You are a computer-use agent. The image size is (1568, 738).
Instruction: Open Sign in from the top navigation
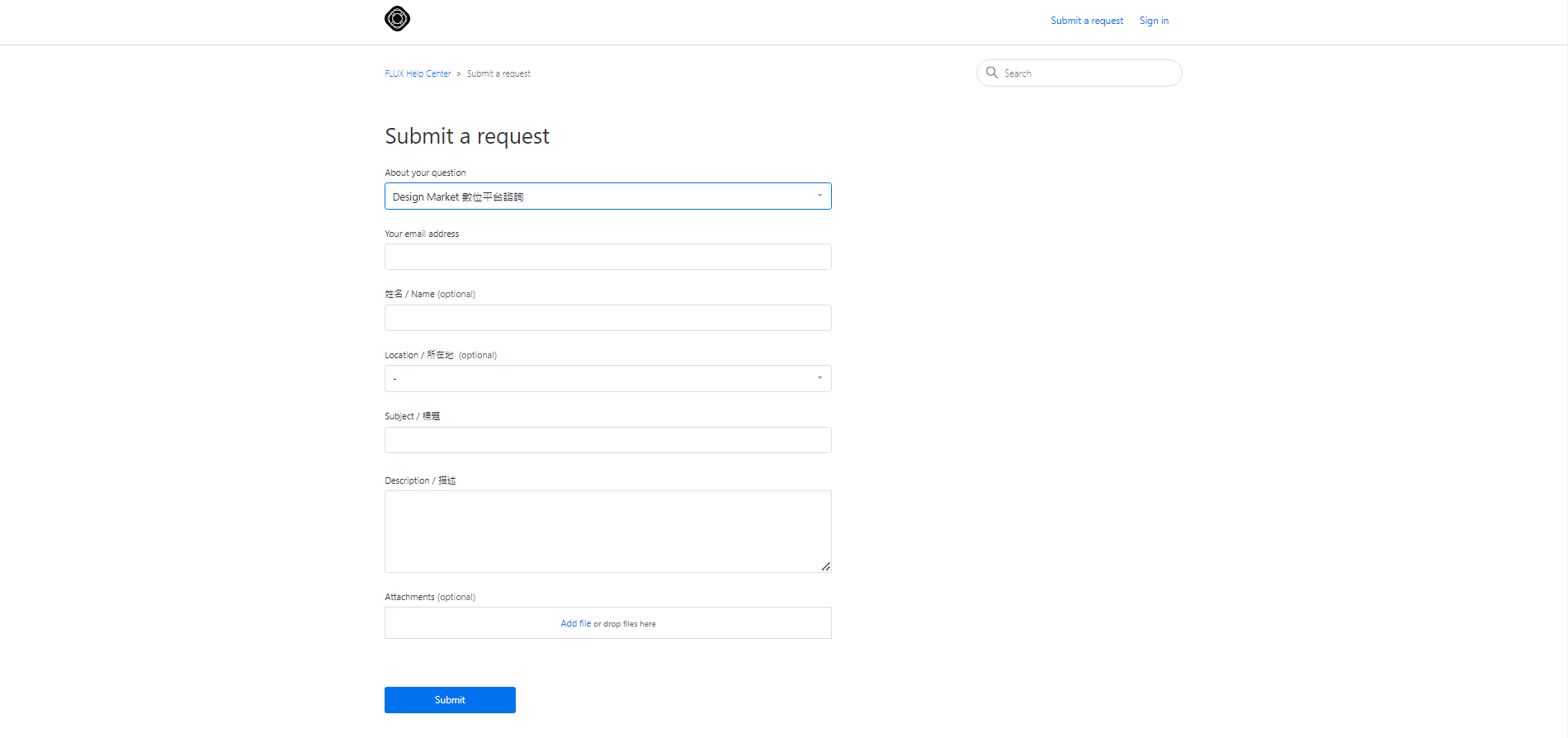pos(1154,21)
